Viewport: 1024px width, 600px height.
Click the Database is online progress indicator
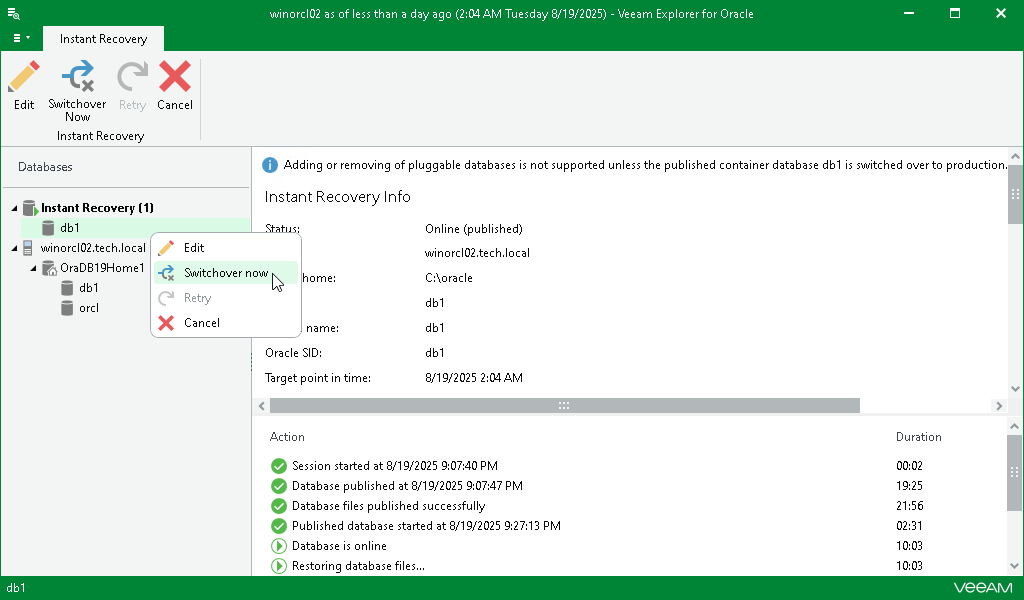pyautogui.click(x=278, y=546)
